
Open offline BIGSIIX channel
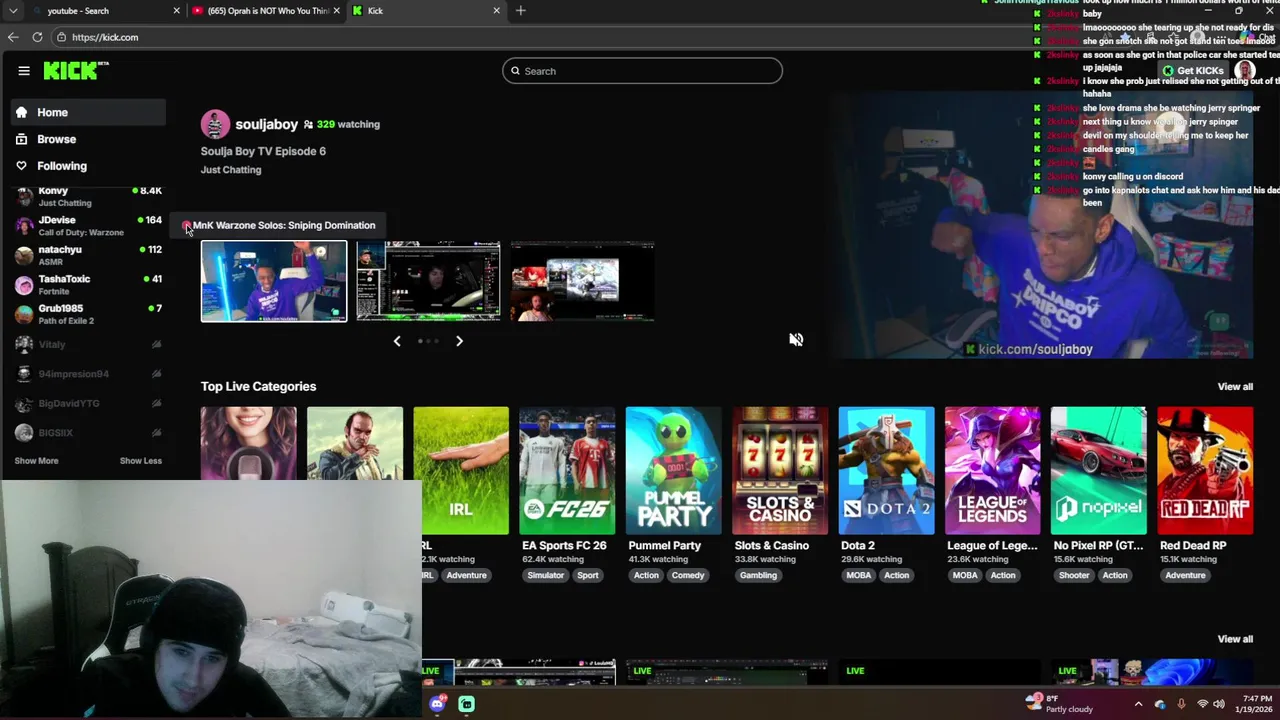coord(88,433)
